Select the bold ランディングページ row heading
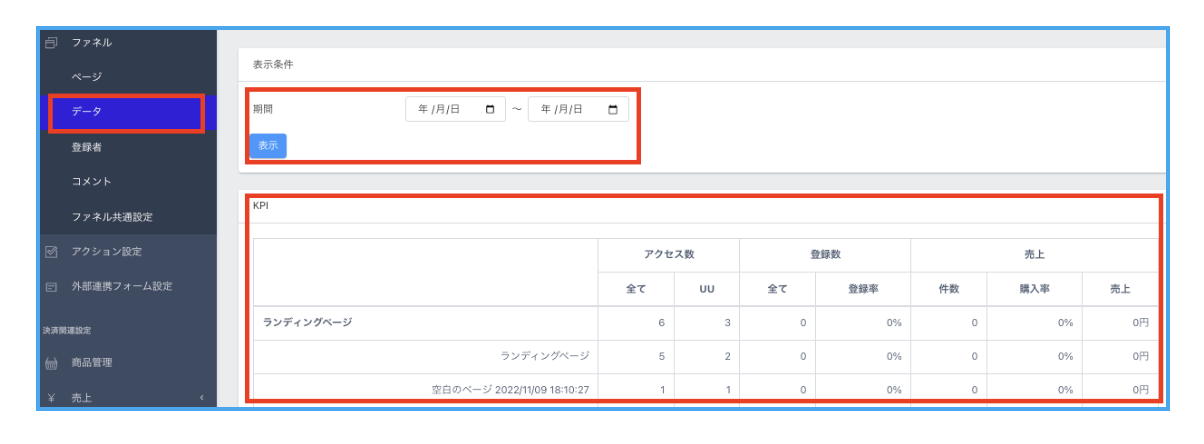 pyautogui.click(x=307, y=323)
